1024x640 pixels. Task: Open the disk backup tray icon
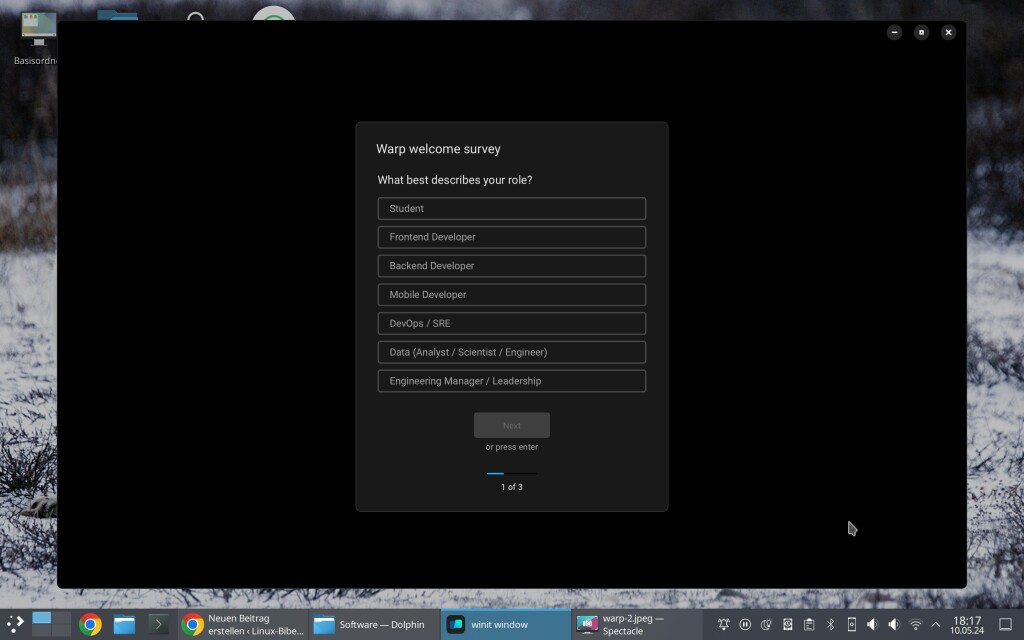(788, 624)
